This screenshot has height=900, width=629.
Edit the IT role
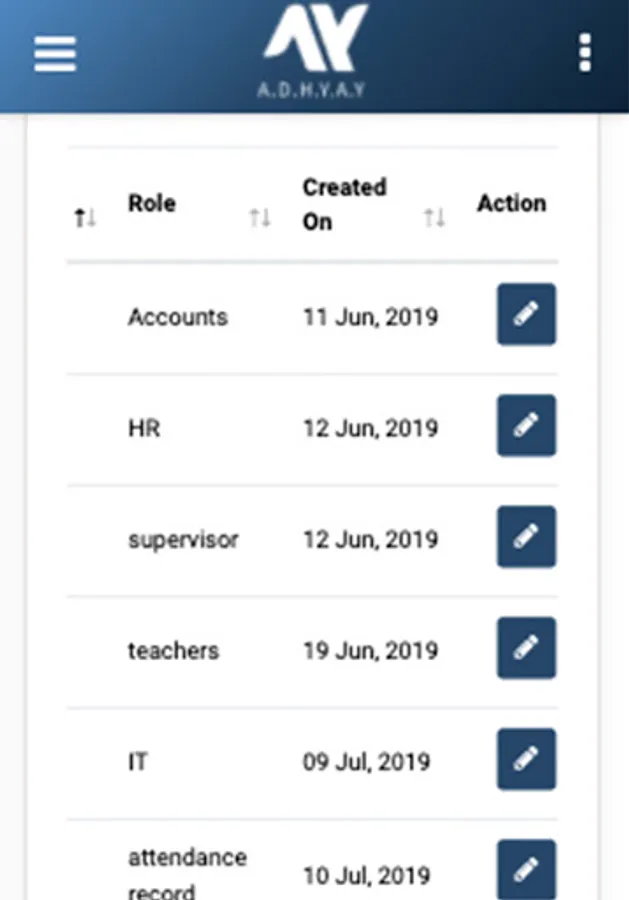point(526,759)
